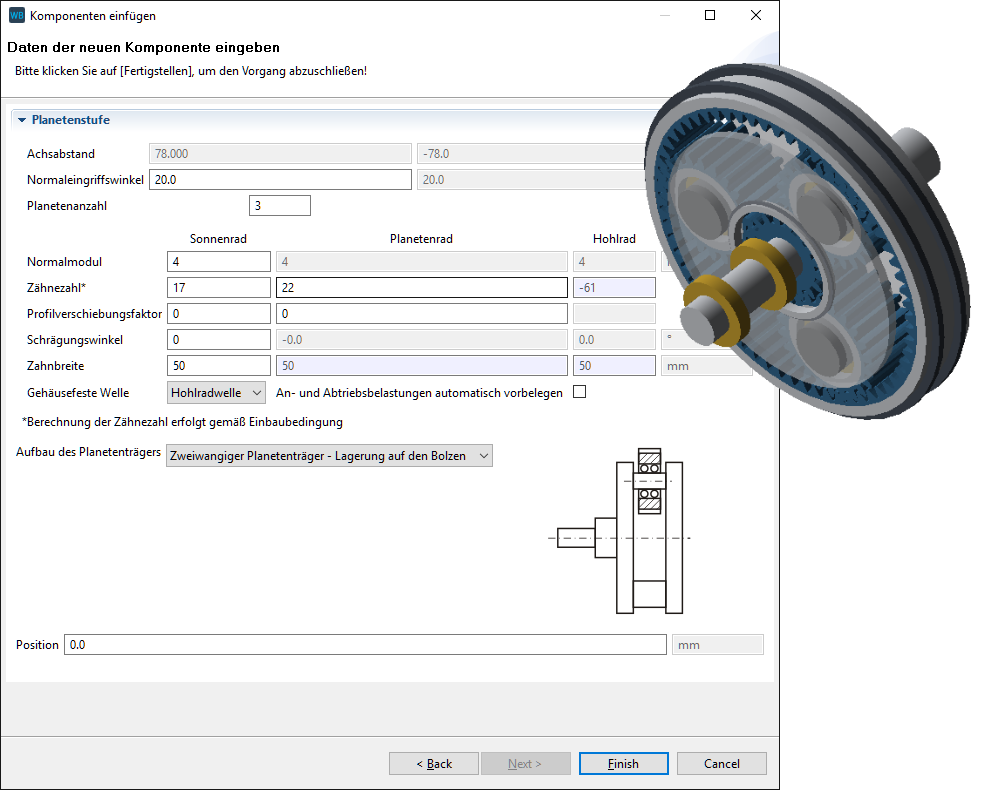Click the Position input field
1000x790 pixels.
pos(365,645)
